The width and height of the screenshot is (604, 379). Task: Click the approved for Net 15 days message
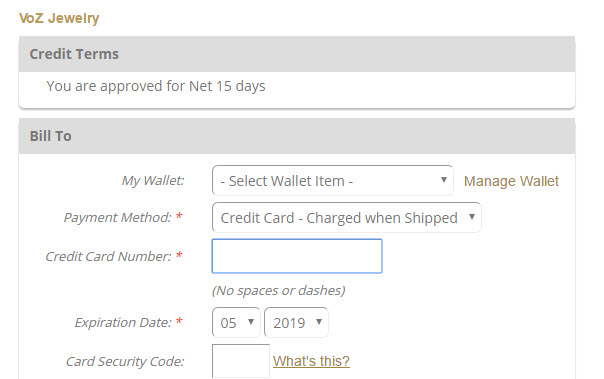click(156, 86)
